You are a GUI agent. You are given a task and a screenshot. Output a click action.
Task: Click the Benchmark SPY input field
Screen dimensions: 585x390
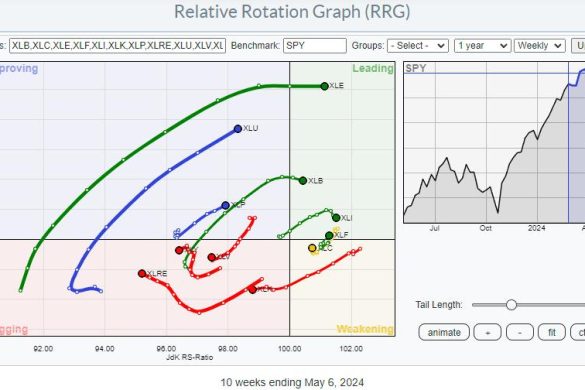click(315, 46)
